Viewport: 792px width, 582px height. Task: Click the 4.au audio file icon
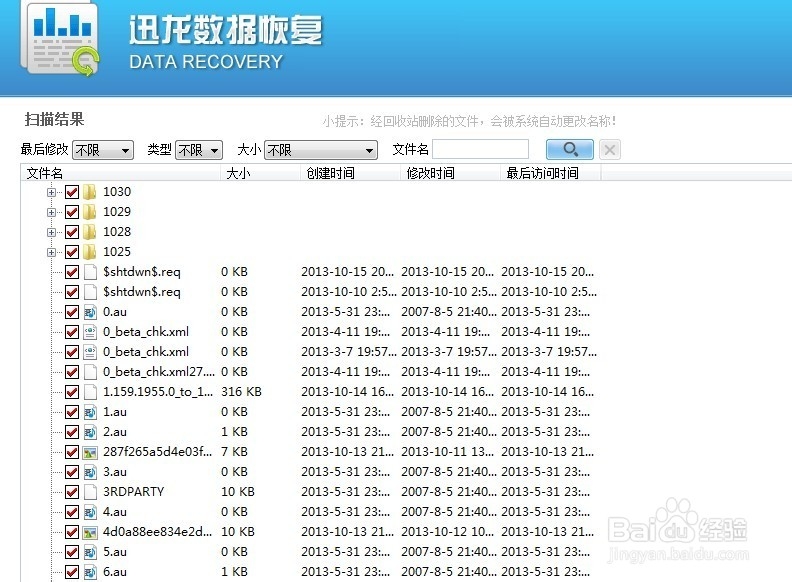[x=90, y=512]
